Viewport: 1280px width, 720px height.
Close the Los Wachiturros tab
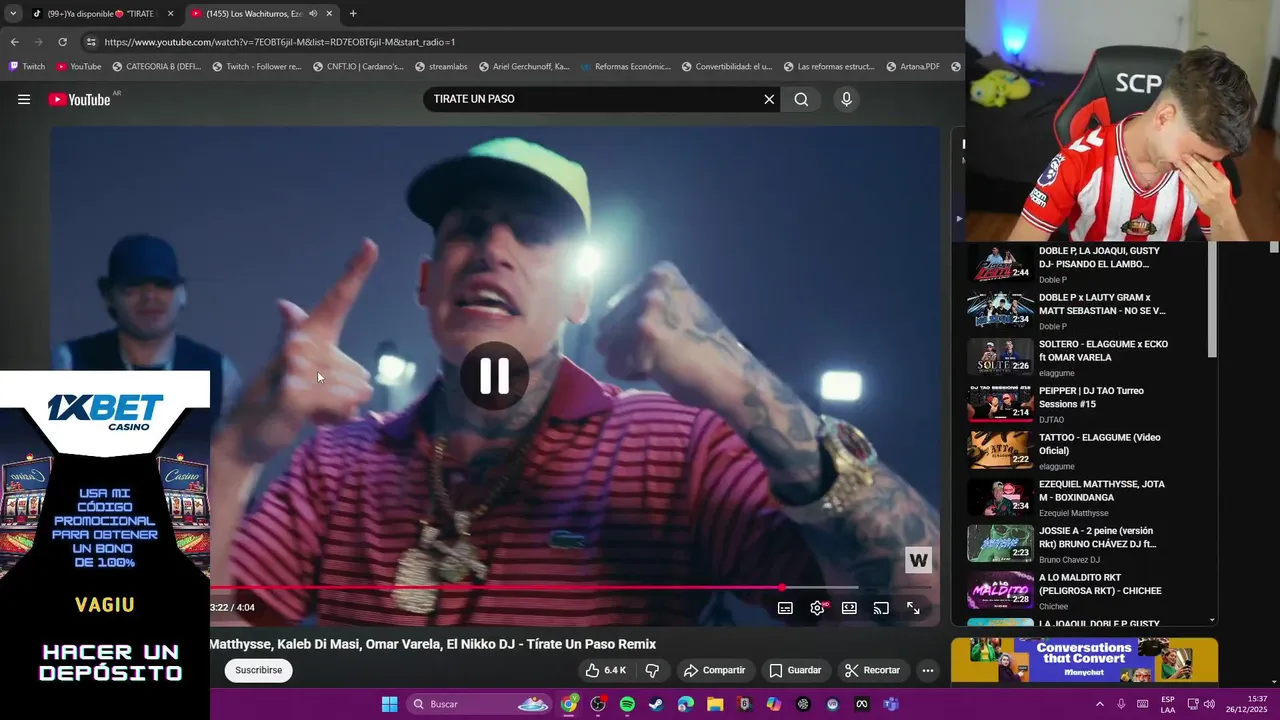click(x=329, y=14)
